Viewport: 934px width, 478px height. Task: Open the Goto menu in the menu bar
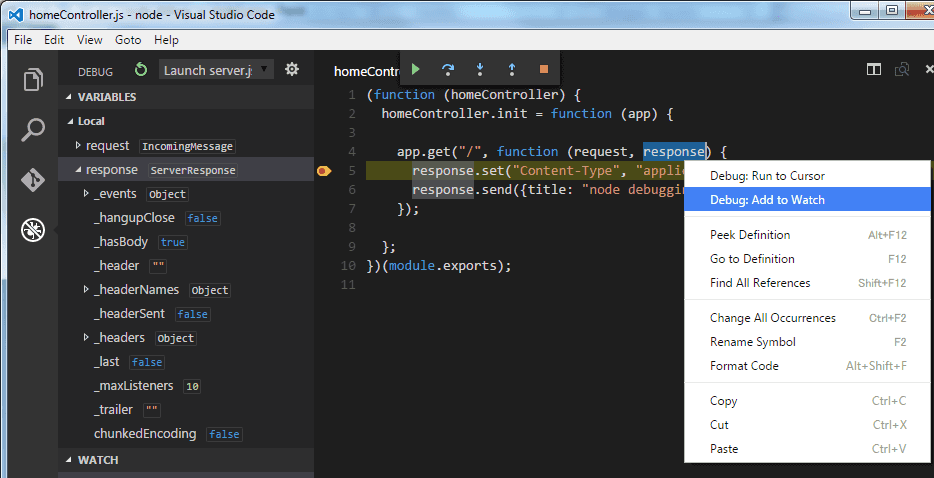click(128, 40)
